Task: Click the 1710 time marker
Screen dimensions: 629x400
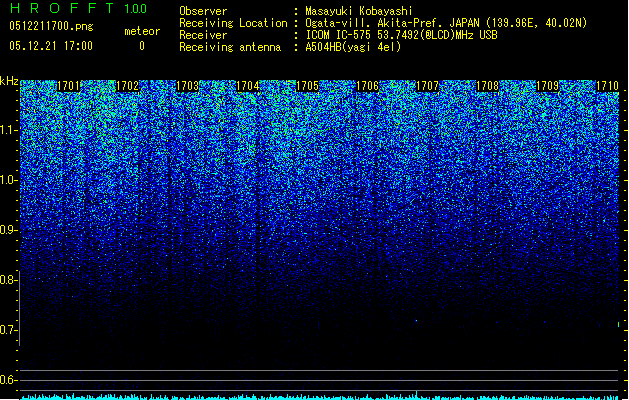Action: (x=607, y=86)
